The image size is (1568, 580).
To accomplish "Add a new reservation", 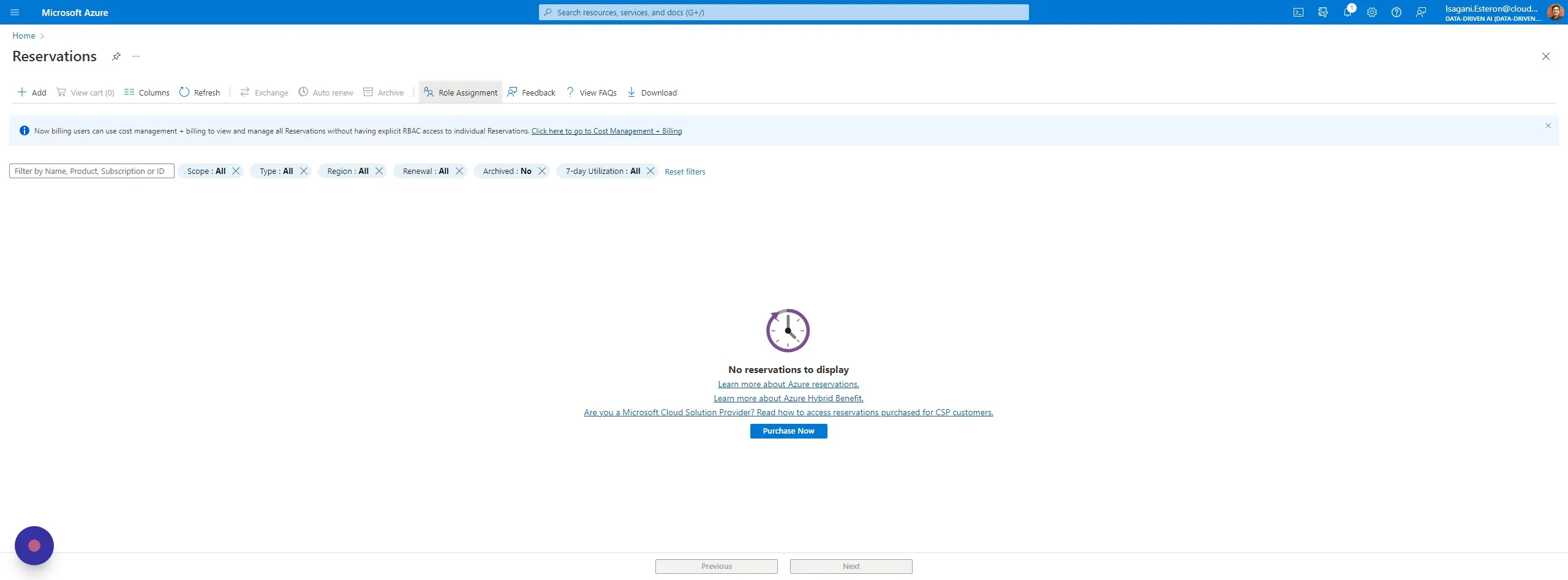I will pyautogui.click(x=32, y=92).
